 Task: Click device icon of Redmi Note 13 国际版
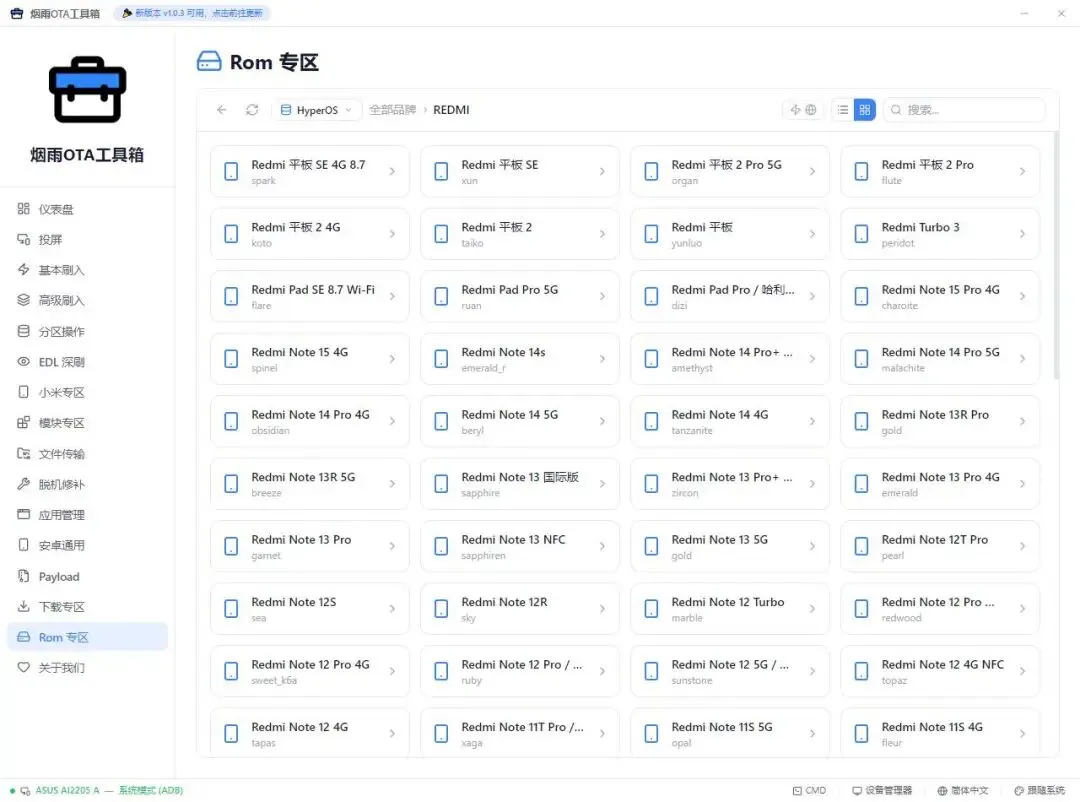click(442, 484)
